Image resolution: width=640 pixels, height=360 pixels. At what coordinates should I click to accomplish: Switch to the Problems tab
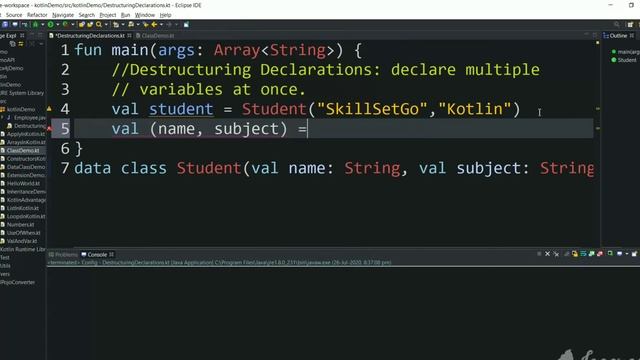63,254
